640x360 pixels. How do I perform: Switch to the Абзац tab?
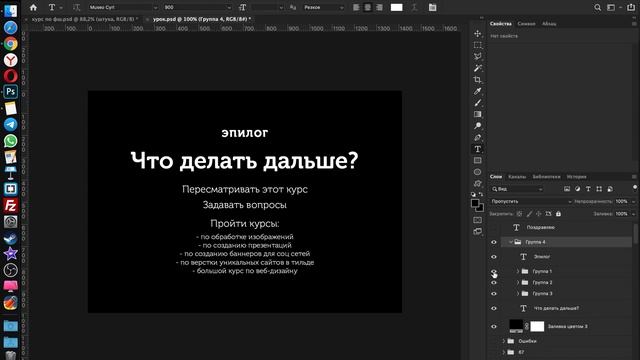[x=549, y=24]
